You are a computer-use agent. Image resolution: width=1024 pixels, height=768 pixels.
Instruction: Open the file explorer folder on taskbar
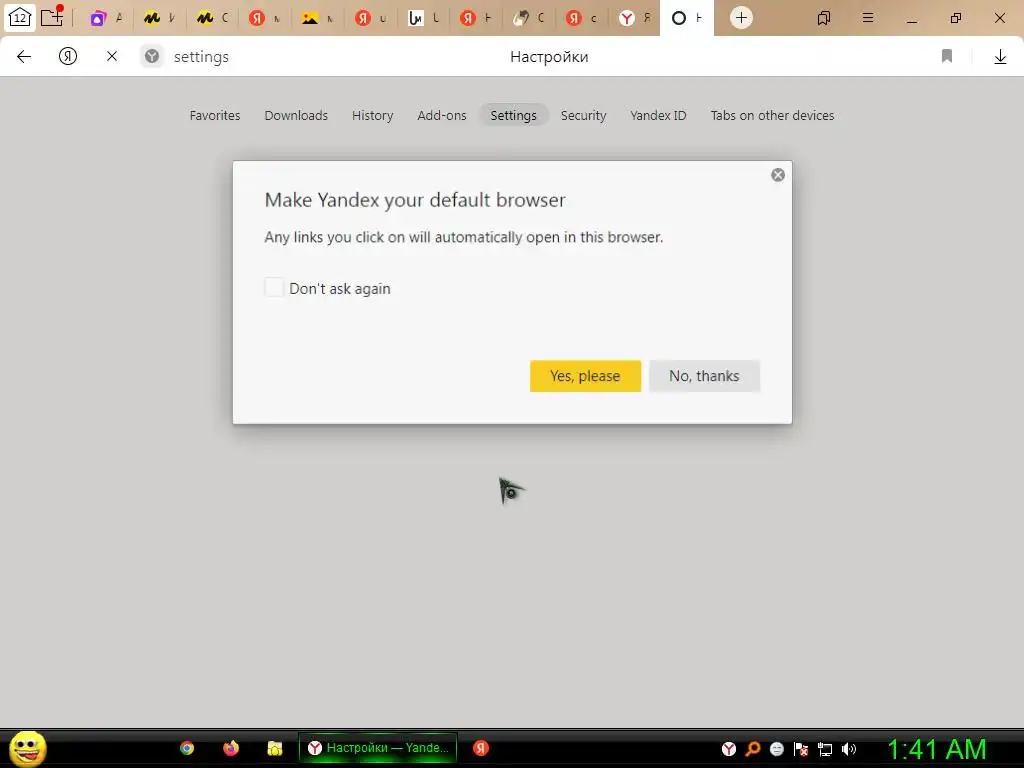[x=274, y=748]
